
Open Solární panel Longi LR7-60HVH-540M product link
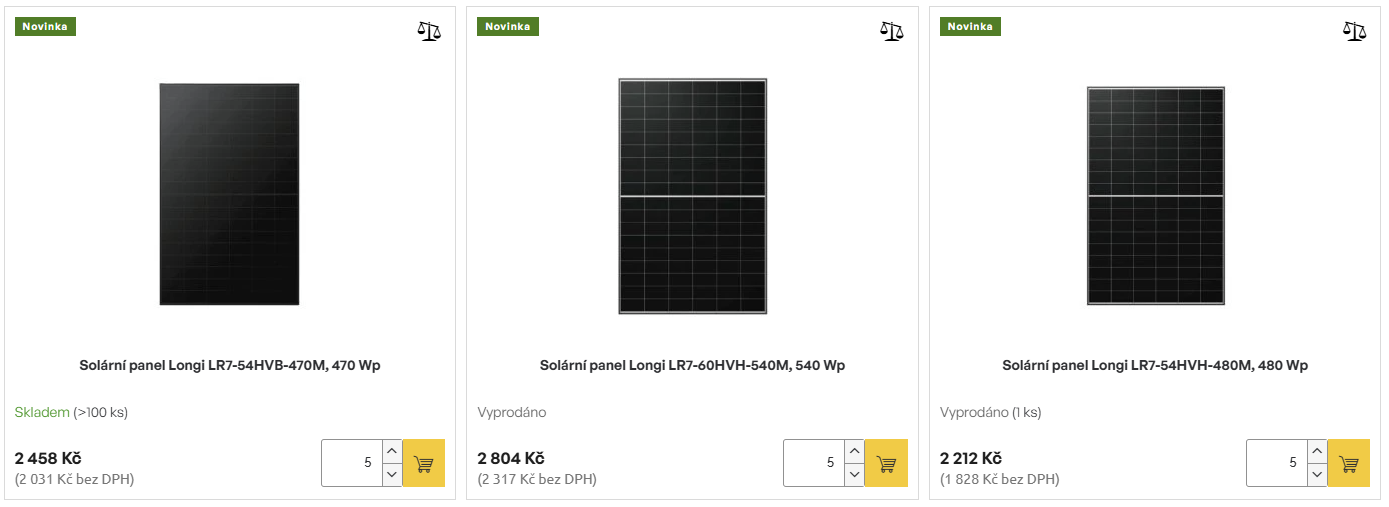point(692,366)
